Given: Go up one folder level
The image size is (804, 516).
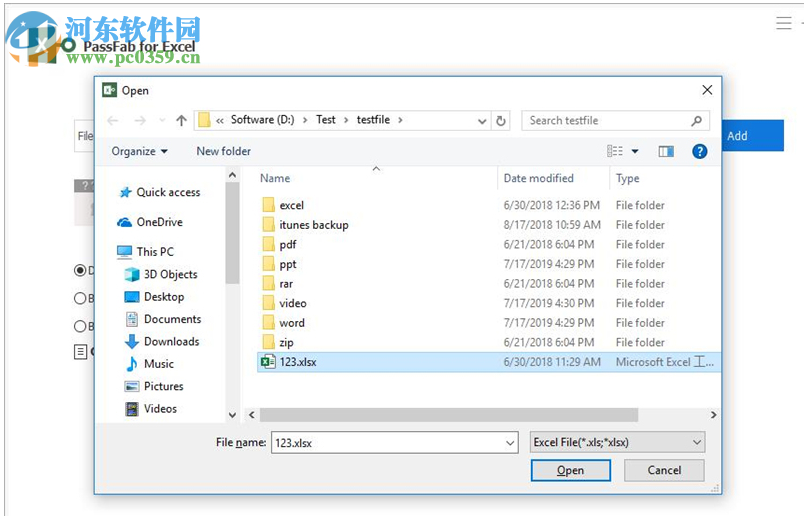Looking at the screenshot, I should pyautogui.click(x=181, y=121).
